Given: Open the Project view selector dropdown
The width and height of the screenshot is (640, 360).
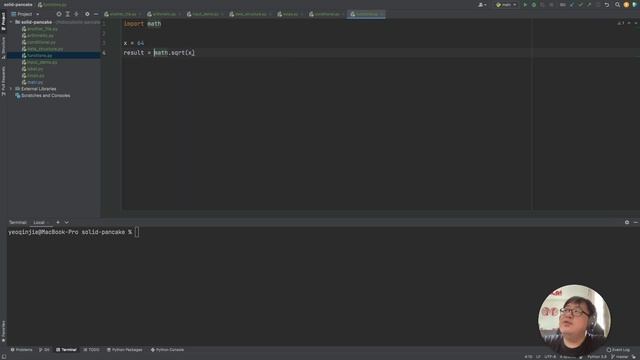Looking at the screenshot, I should click(x=25, y=14).
